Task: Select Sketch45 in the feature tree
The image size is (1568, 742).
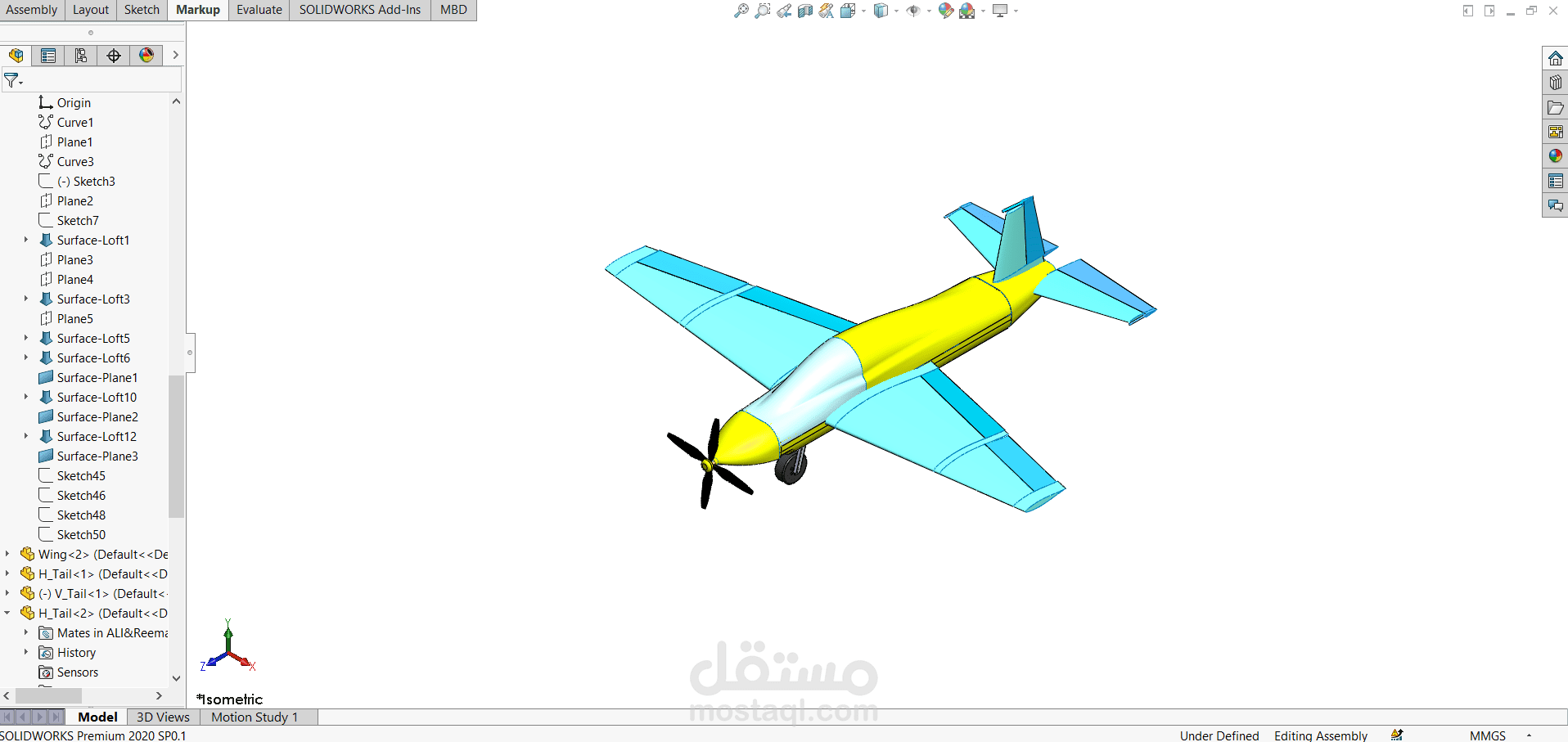Action: (x=79, y=475)
